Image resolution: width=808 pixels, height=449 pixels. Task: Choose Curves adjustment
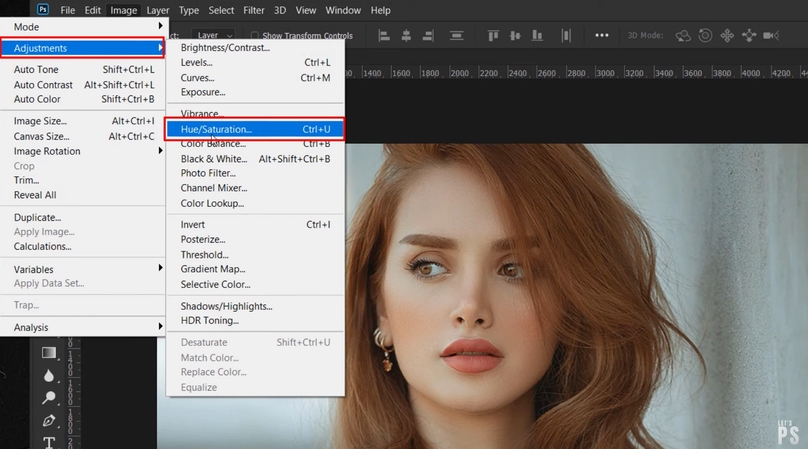[x=255, y=78]
